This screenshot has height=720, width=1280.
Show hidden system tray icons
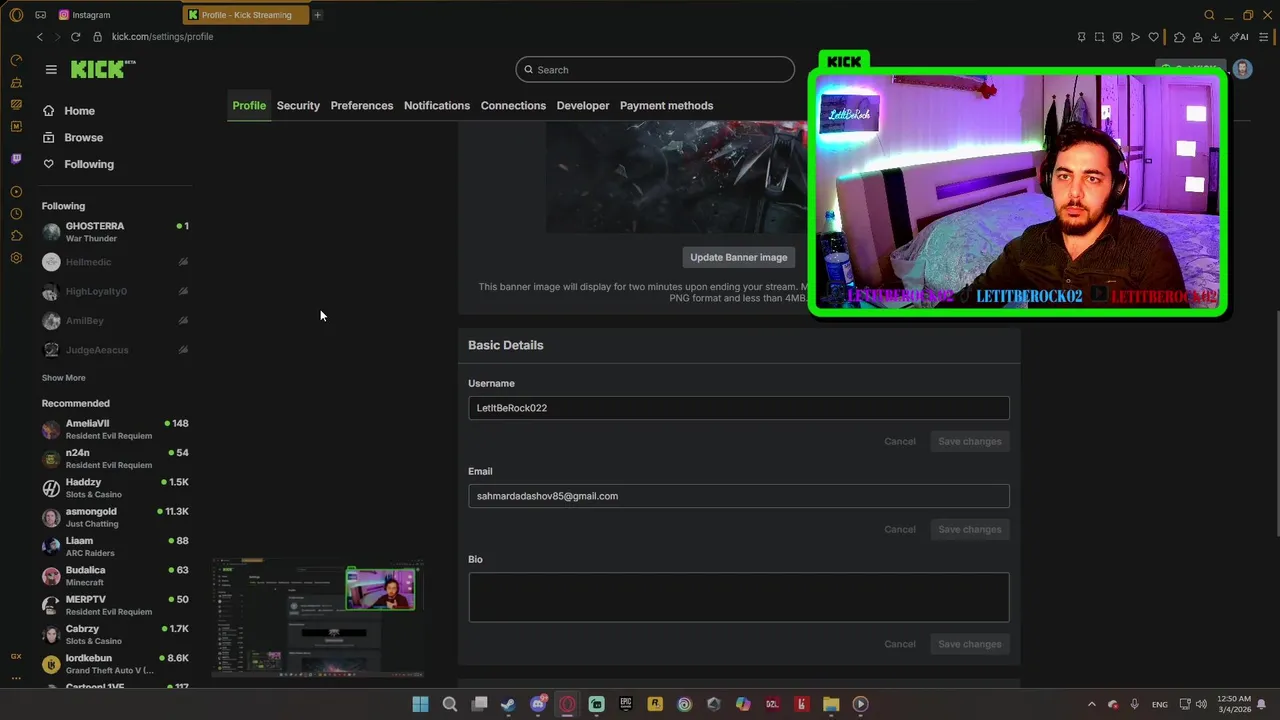(1091, 704)
